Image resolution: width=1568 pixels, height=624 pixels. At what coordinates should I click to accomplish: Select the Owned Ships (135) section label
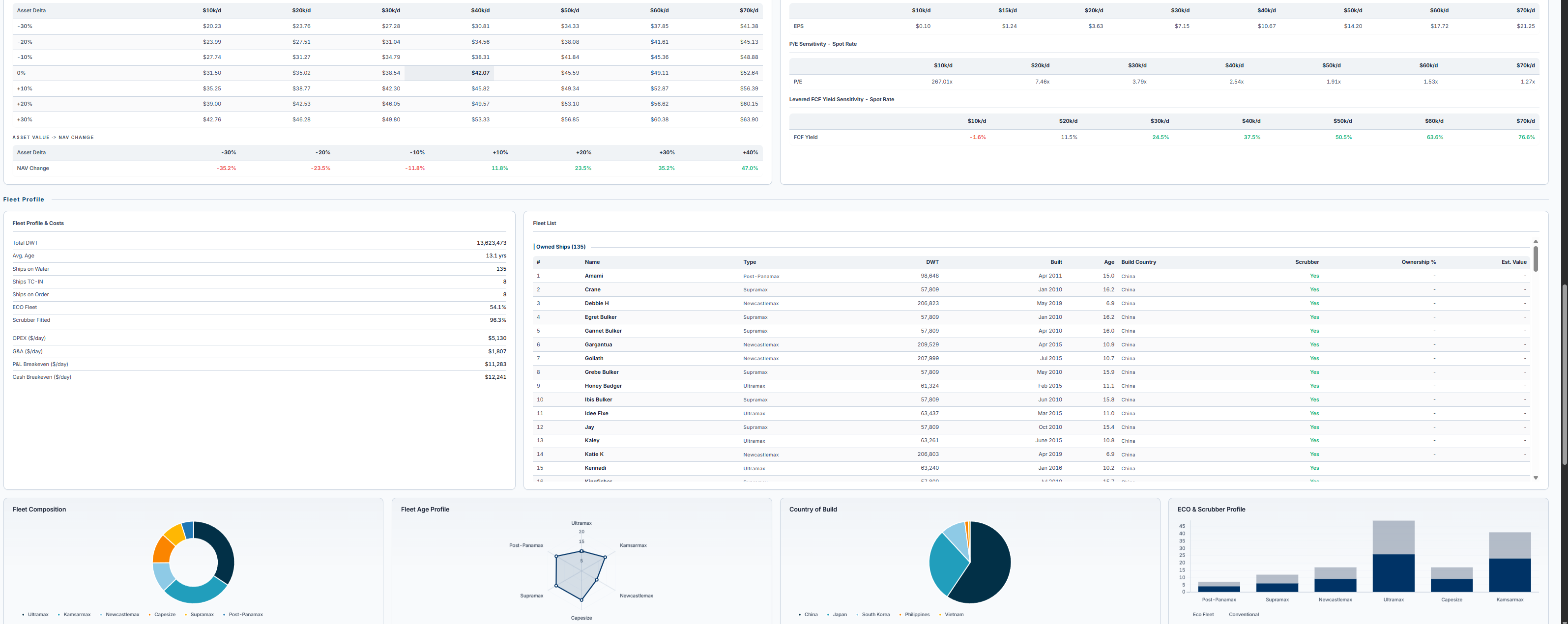pyautogui.click(x=561, y=247)
